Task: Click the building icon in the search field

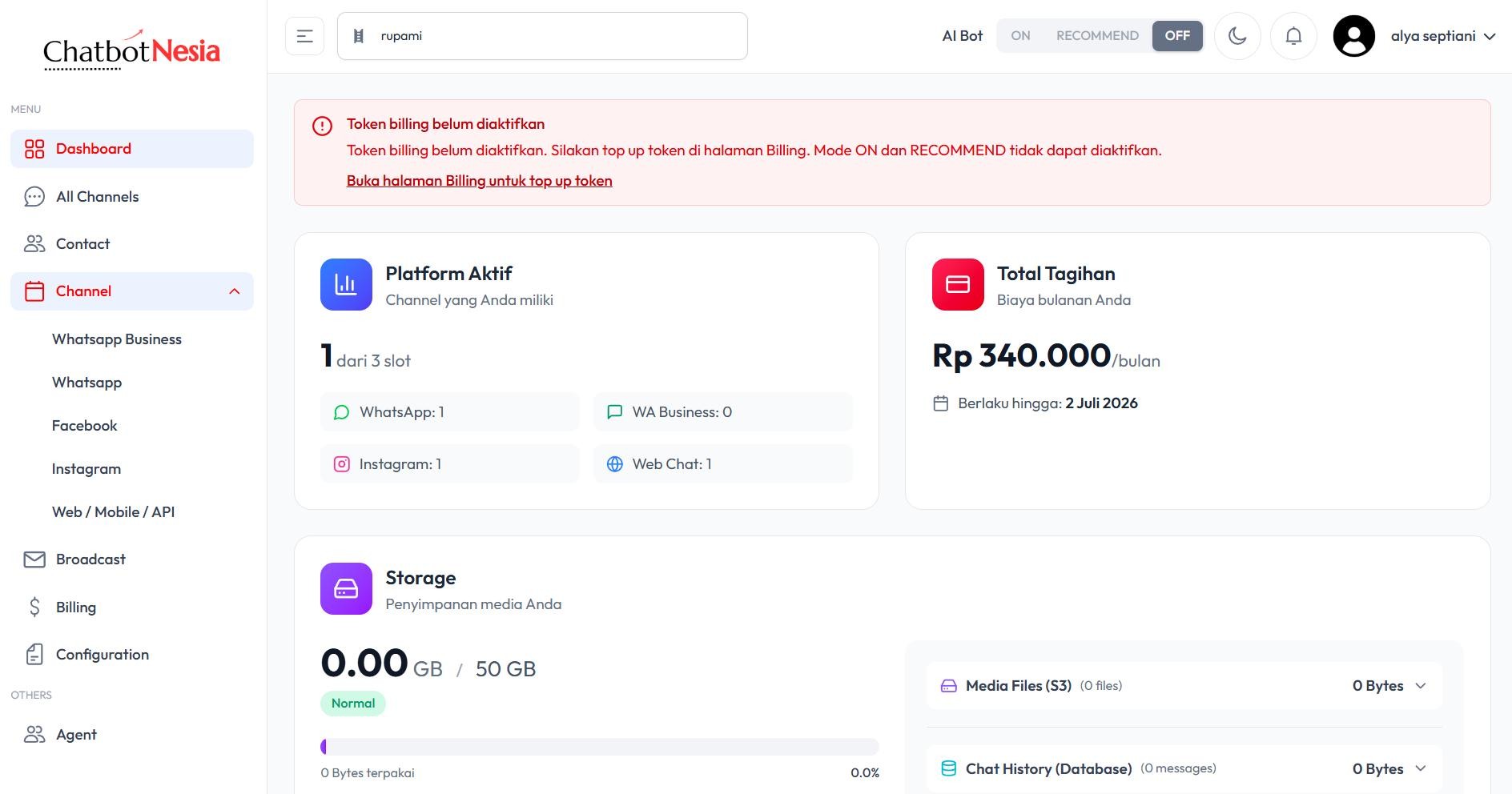Action: pos(359,36)
